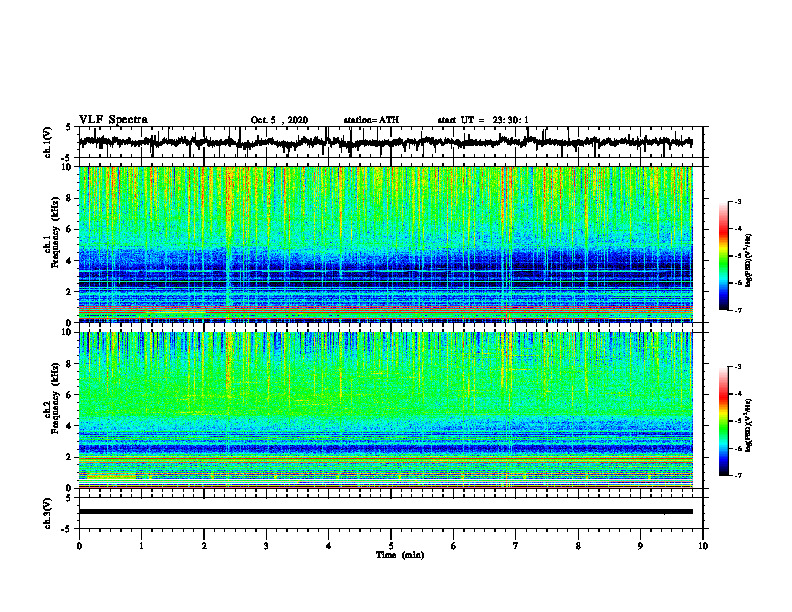Click the '-3' tick on upper colorbar

click(x=737, y=201)
